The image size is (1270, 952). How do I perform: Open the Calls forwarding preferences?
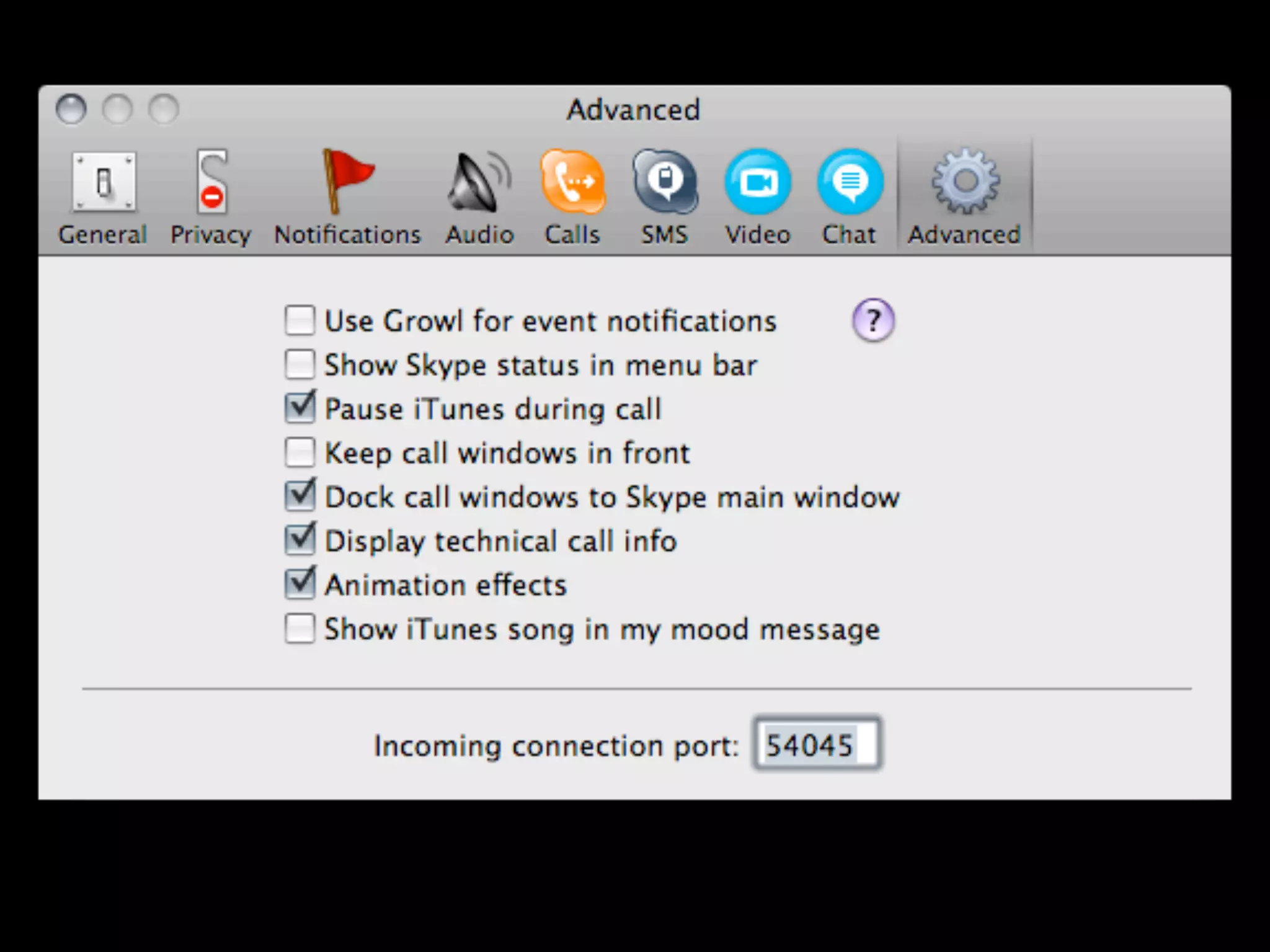pyautogui.click(x=572, y=198)
